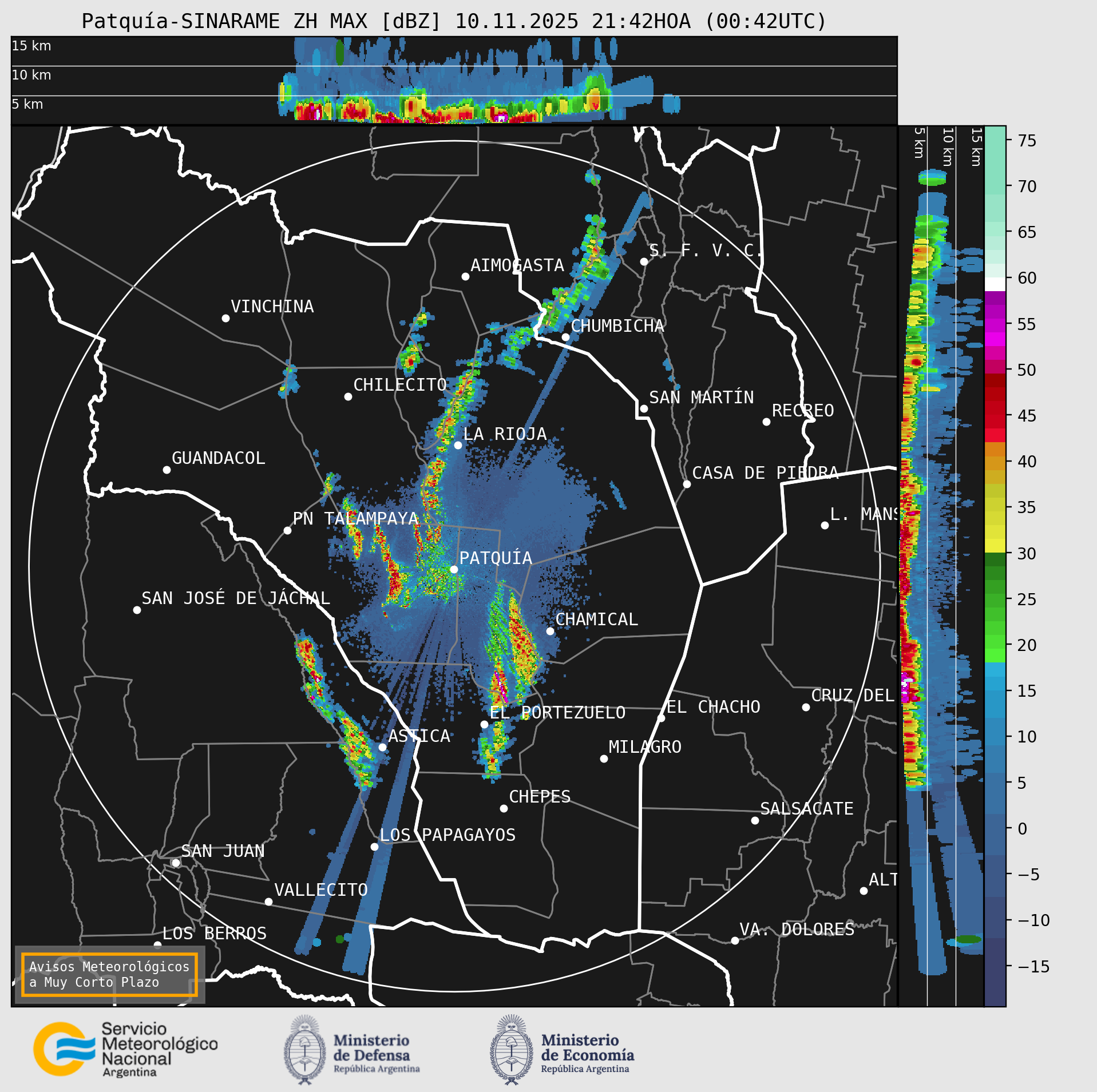The height and width of the screenshot is (1092, 1097).
Task: Click the 5 km label in right cross-section
Action: (x=919, y=142)
